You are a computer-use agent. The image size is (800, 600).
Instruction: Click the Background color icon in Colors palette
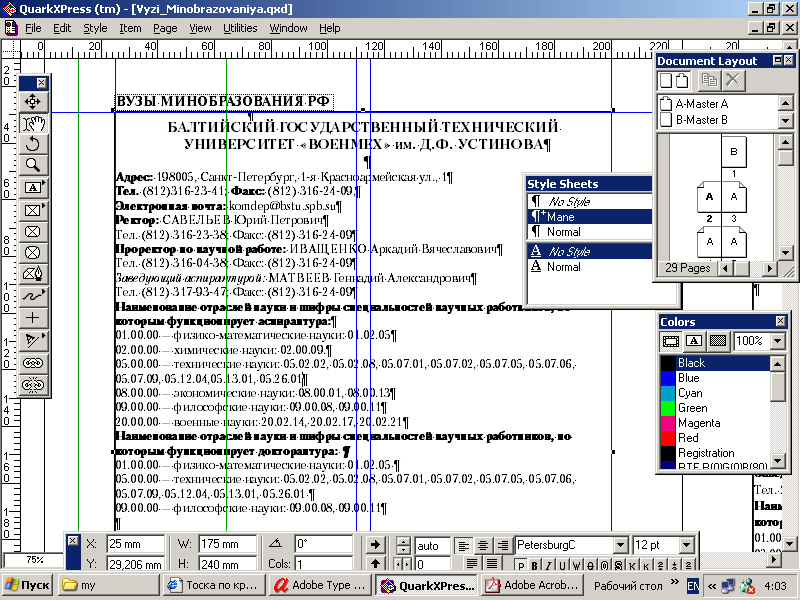(718, 341)
